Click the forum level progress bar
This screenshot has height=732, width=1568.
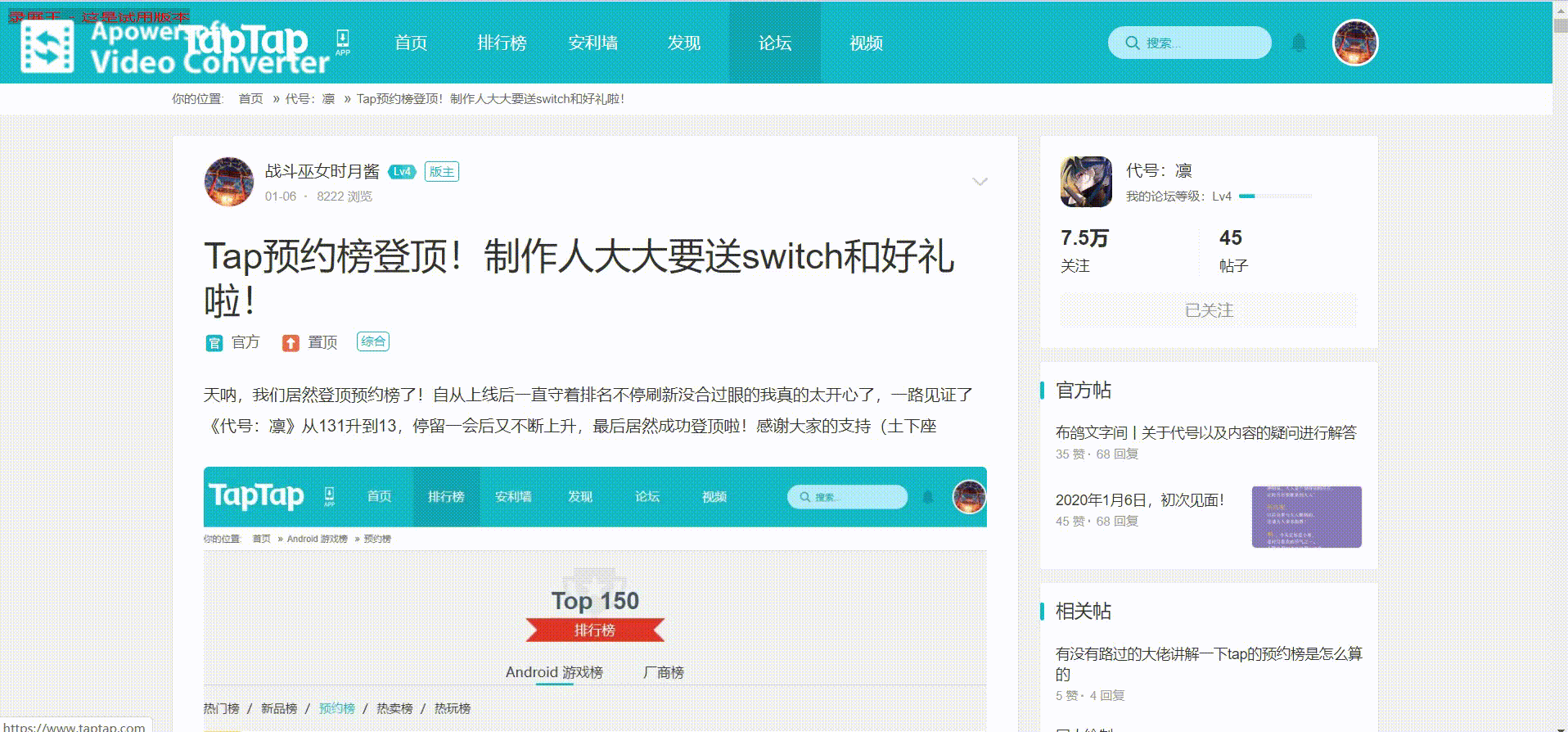click(x=1275, y=197)
